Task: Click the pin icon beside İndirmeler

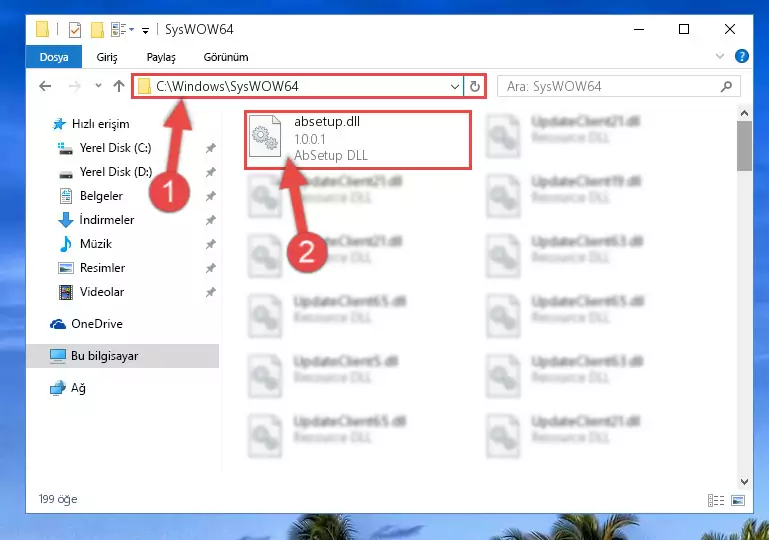Action: click(x=210, y=220)
